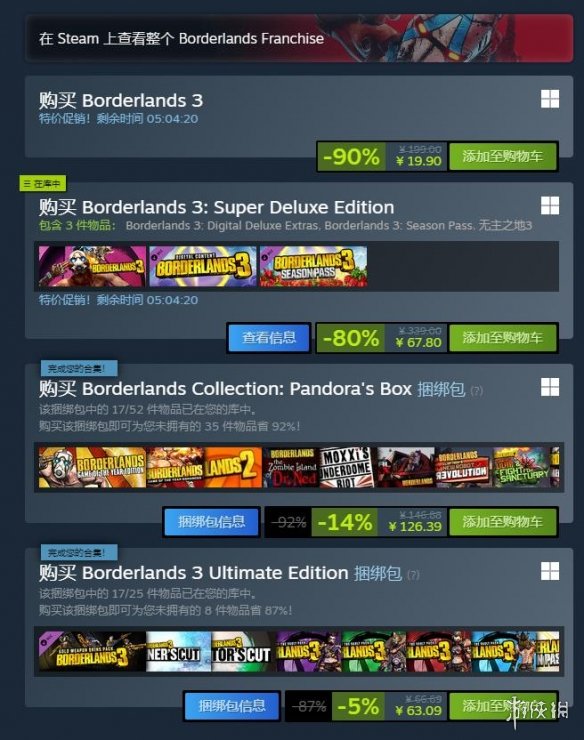This screenshot has height=740, width=584.
Task: Click the question mark beside Pandora's Box 捆绑包
Action: (477, 391)
